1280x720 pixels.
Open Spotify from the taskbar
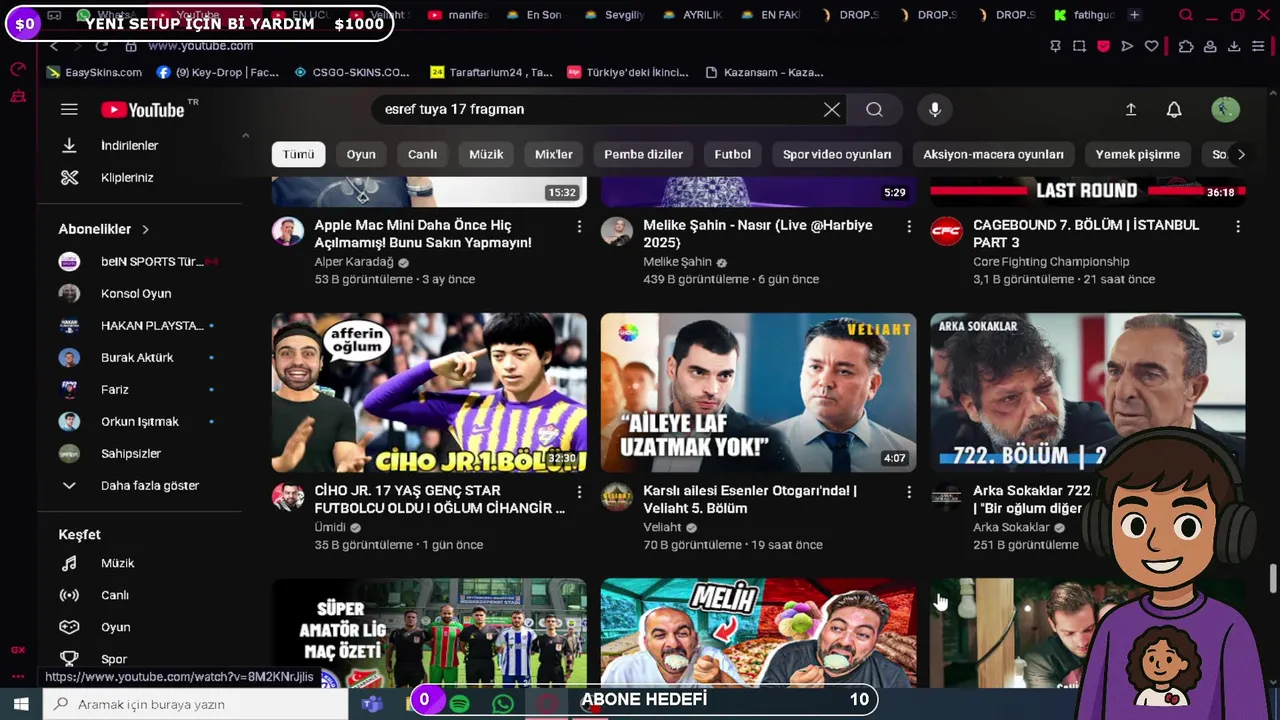(460, 704)
